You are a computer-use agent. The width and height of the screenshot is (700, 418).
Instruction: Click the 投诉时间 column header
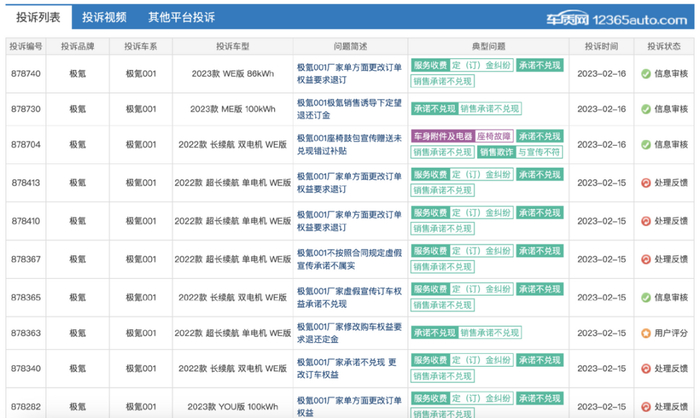point(601,46)
